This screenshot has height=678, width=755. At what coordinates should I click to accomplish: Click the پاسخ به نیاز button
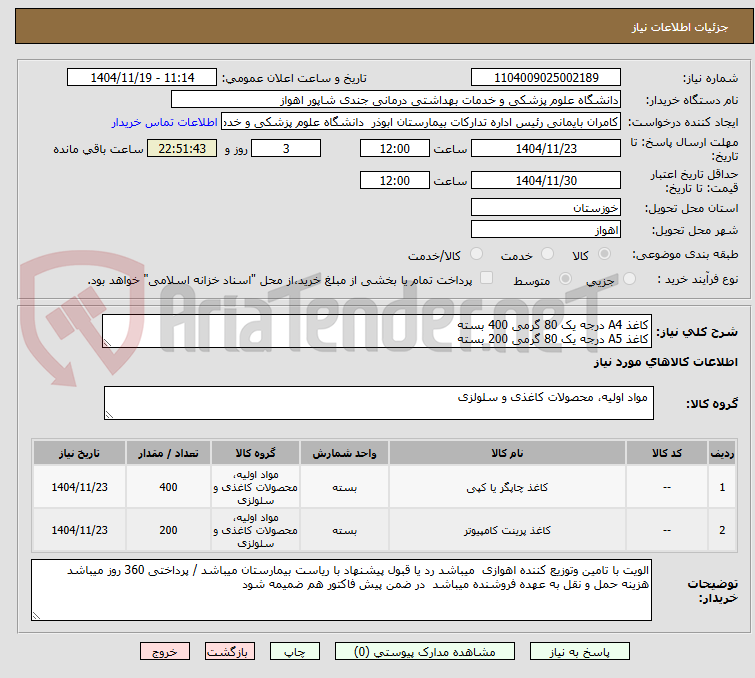(x=580, y=652)
